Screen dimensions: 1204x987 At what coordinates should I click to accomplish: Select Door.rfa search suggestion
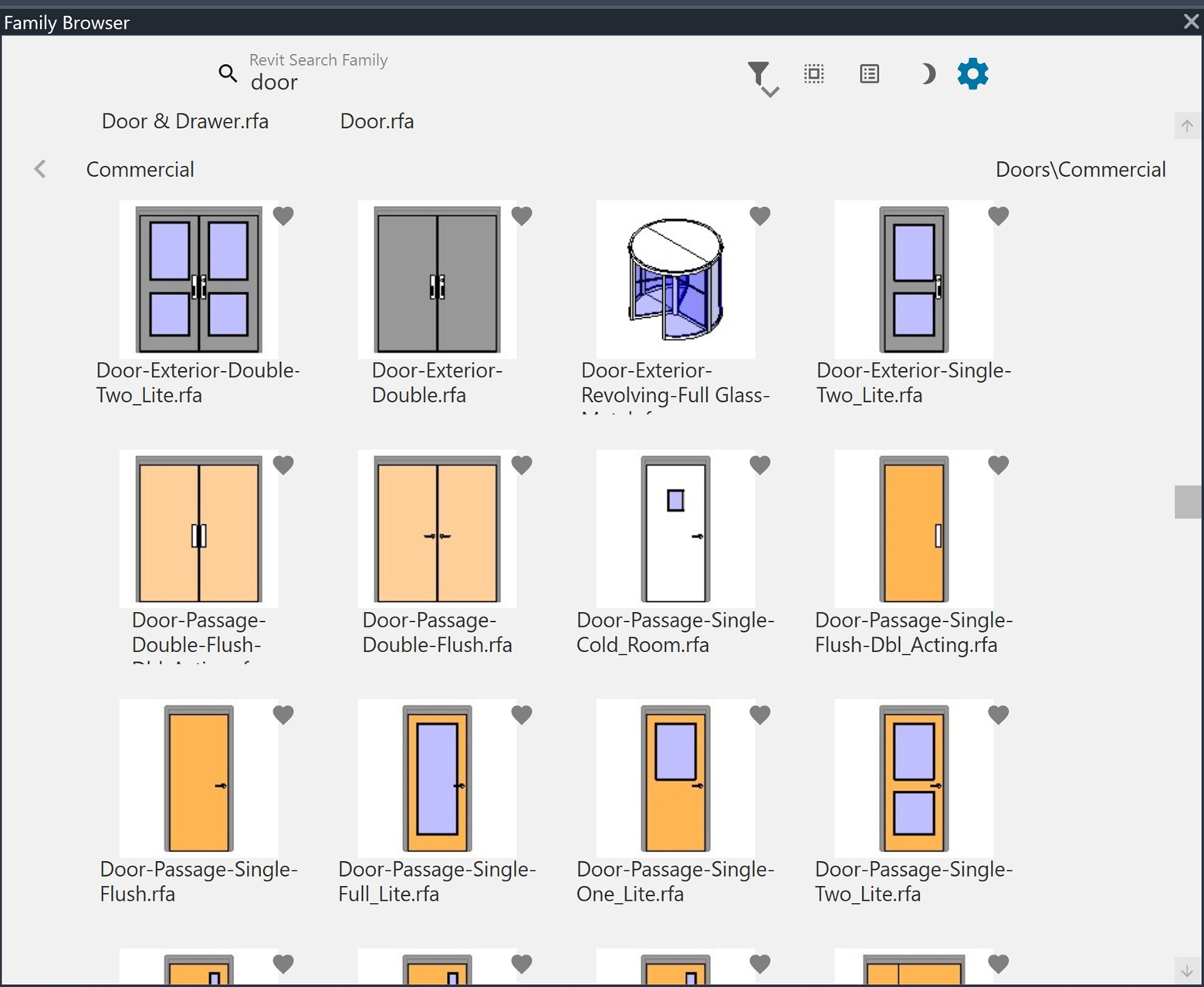coord(377,121)
